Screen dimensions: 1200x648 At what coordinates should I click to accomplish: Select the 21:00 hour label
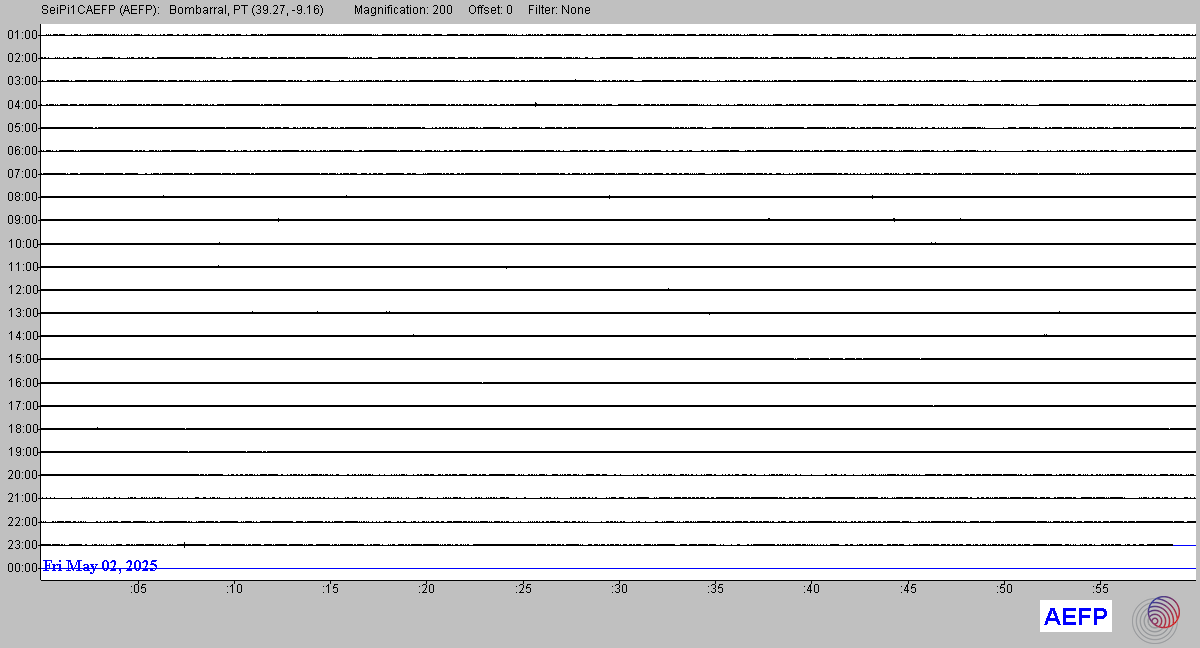click(22, 498)
